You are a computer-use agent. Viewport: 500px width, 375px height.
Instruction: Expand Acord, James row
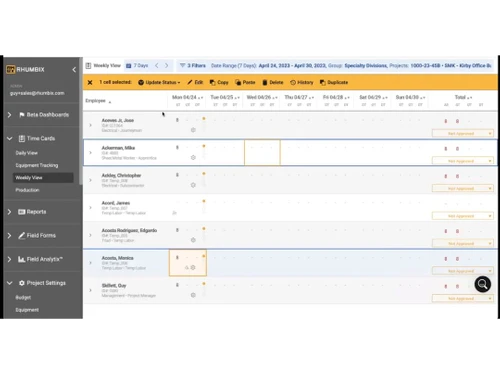(90, 208)
